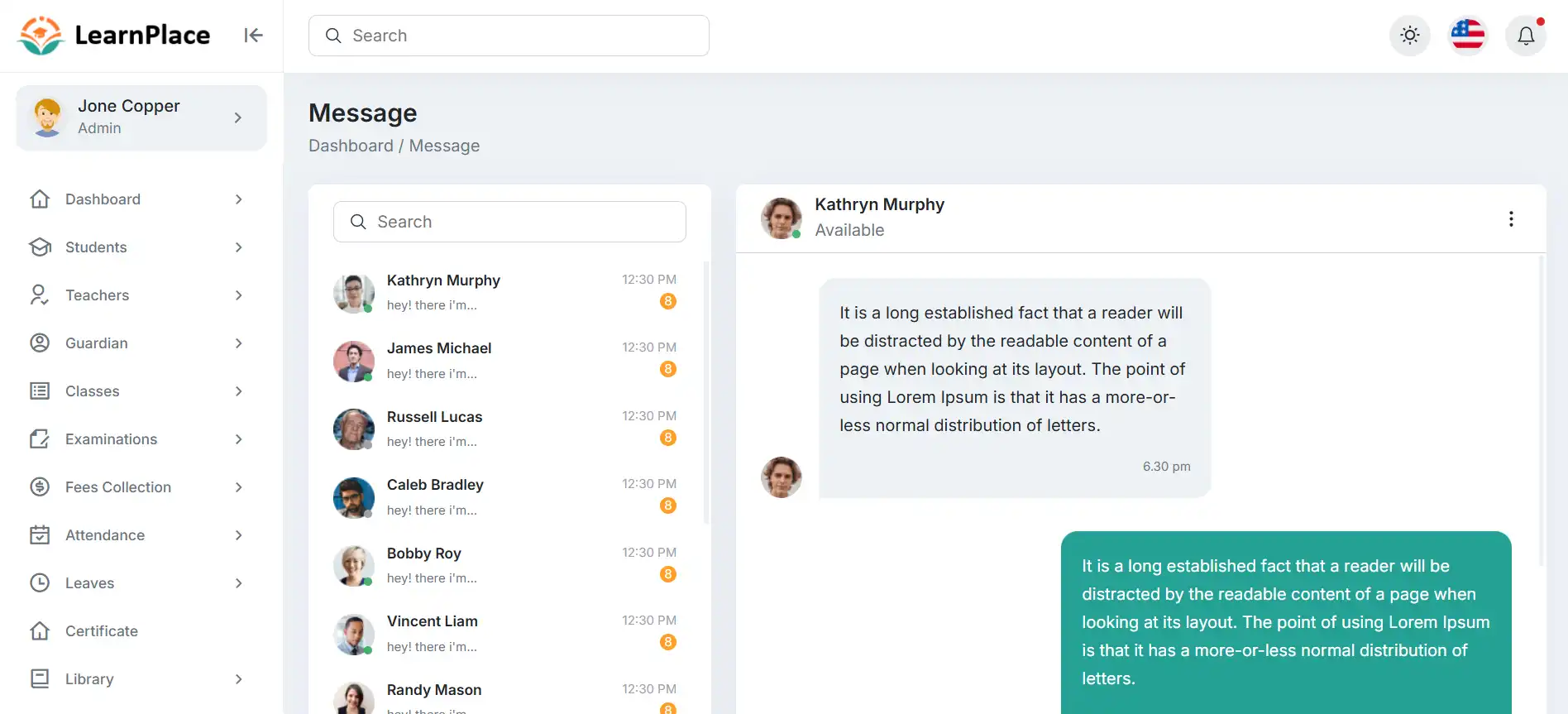This screenshot has height=714, width=1568.
Task: Open the Certificate menu item
Action: click(141, 631)
